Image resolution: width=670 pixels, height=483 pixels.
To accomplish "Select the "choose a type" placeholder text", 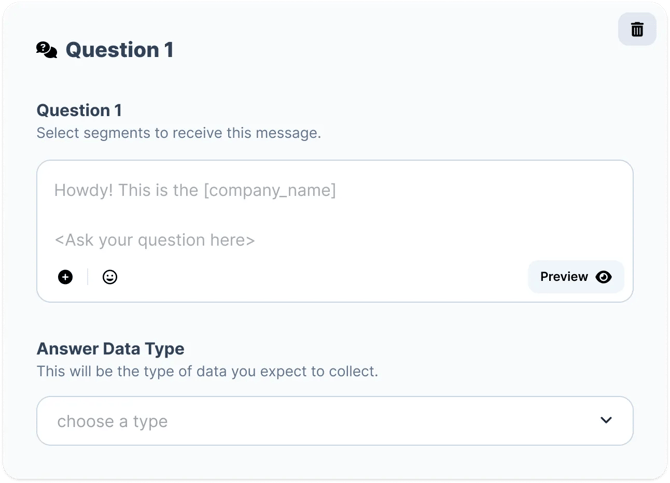I will point(112,421).
